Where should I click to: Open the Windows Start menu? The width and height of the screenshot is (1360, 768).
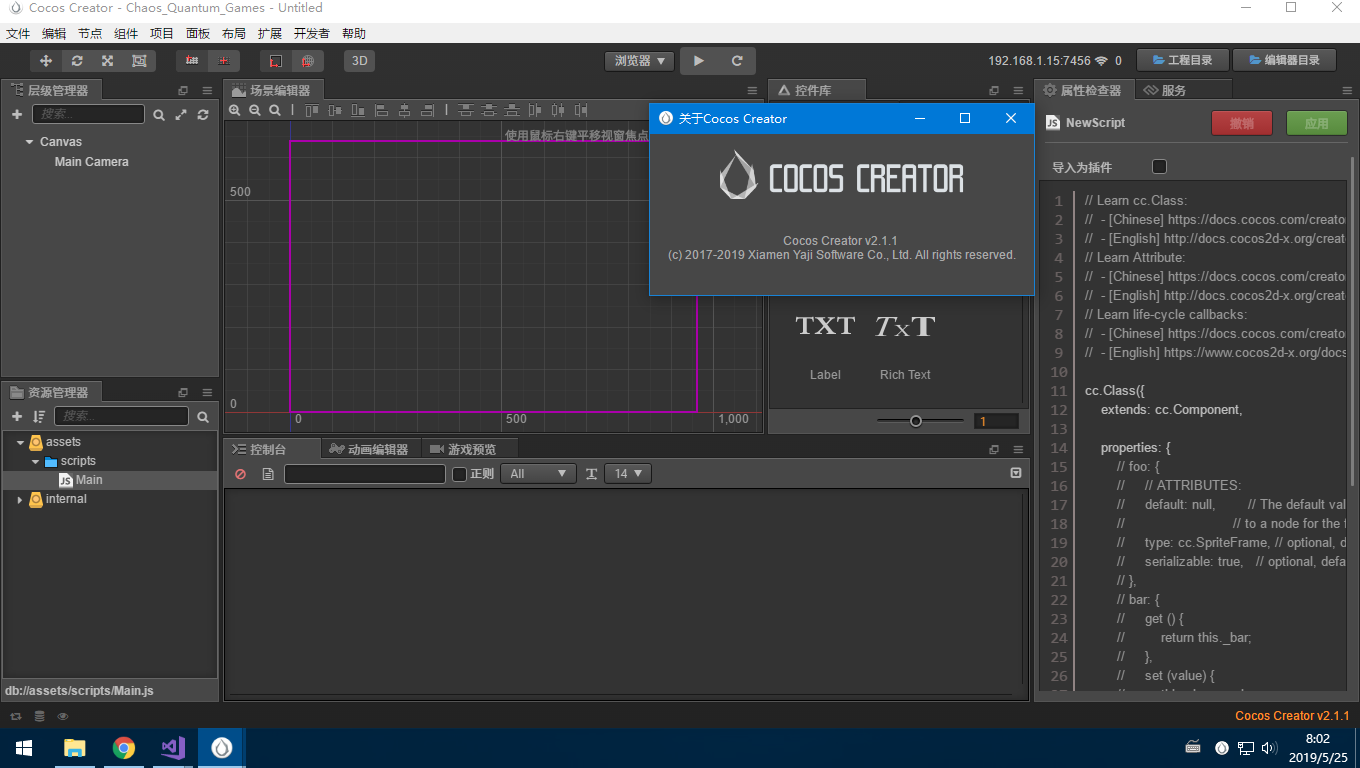coord(24,748)
